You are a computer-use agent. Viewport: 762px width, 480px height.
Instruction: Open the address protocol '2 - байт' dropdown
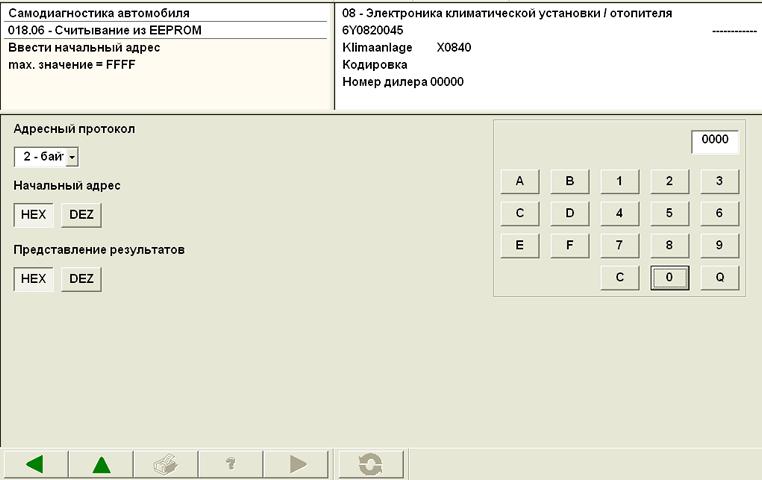pyautogui.click(x=46, y=157)
